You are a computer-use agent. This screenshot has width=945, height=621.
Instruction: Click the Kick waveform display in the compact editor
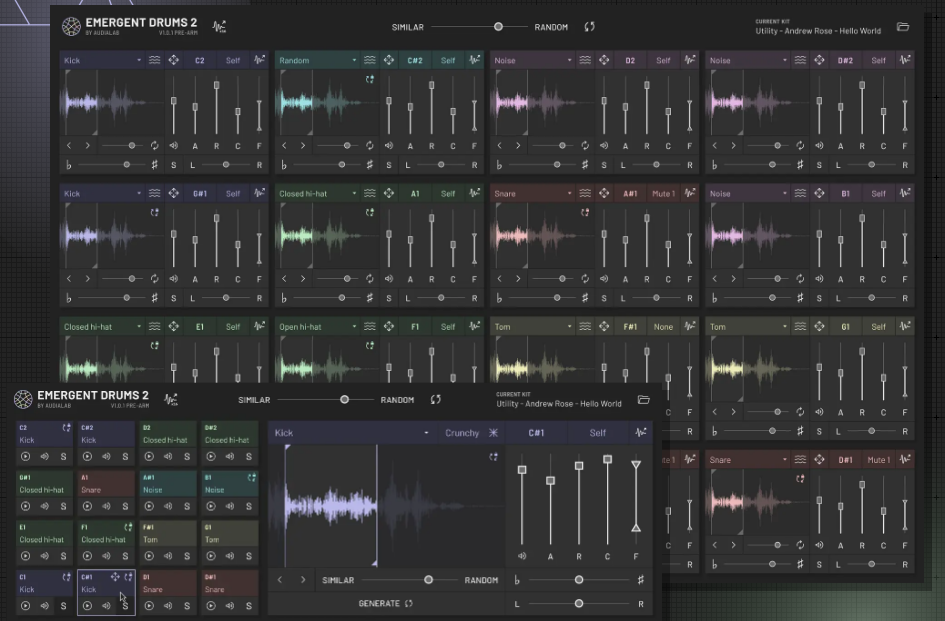coord(387,505)
